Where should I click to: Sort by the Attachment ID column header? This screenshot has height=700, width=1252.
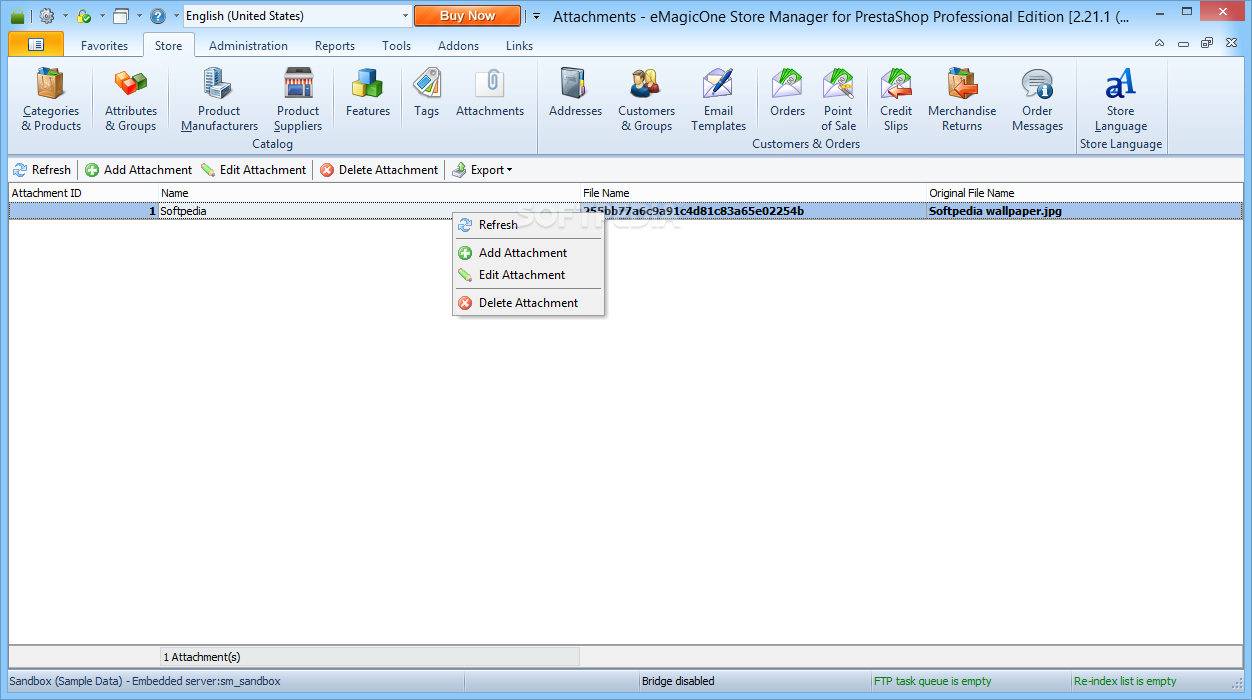coord(84,193)
